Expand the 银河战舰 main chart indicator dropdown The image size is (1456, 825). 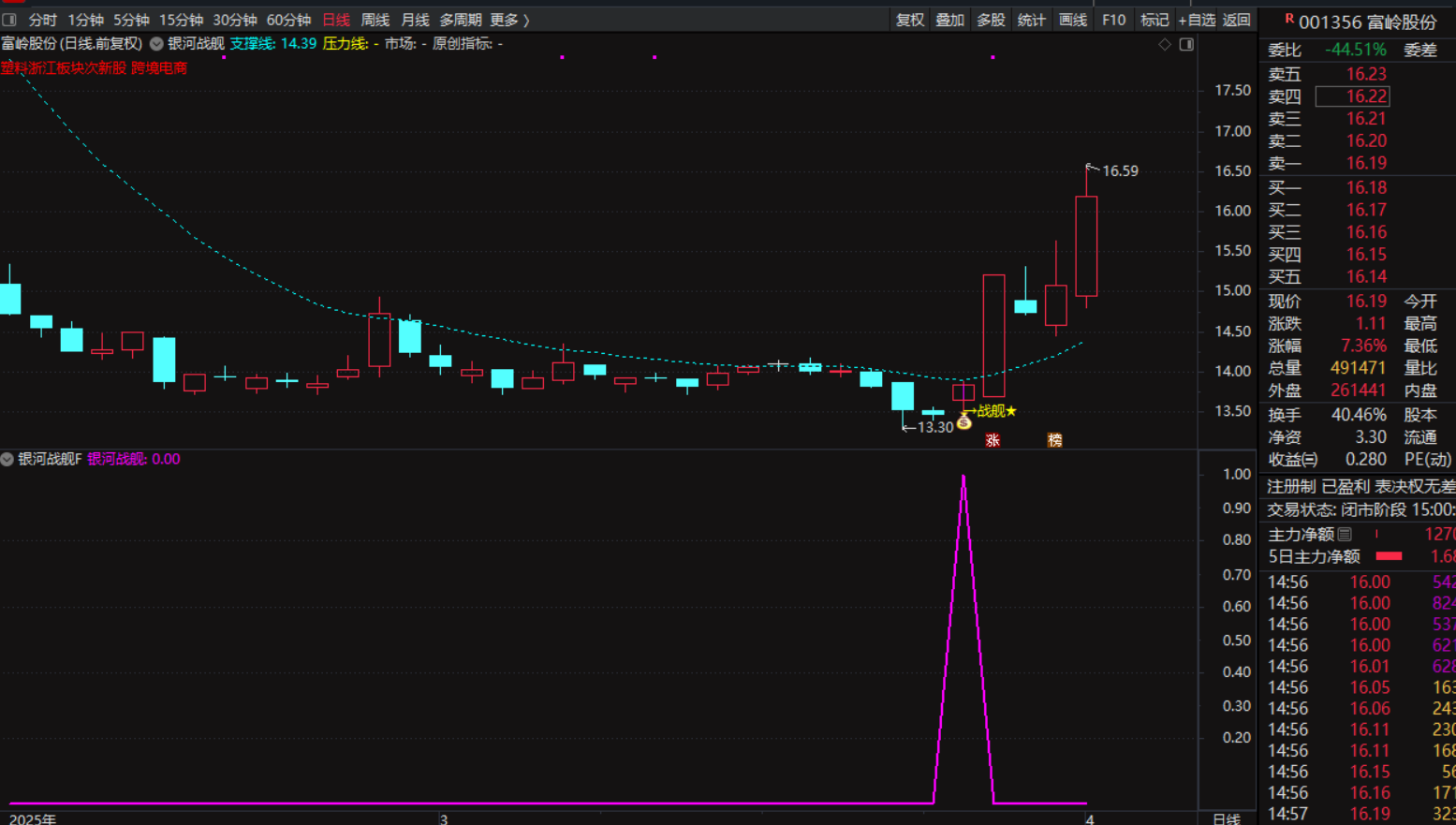coord(156,44)
